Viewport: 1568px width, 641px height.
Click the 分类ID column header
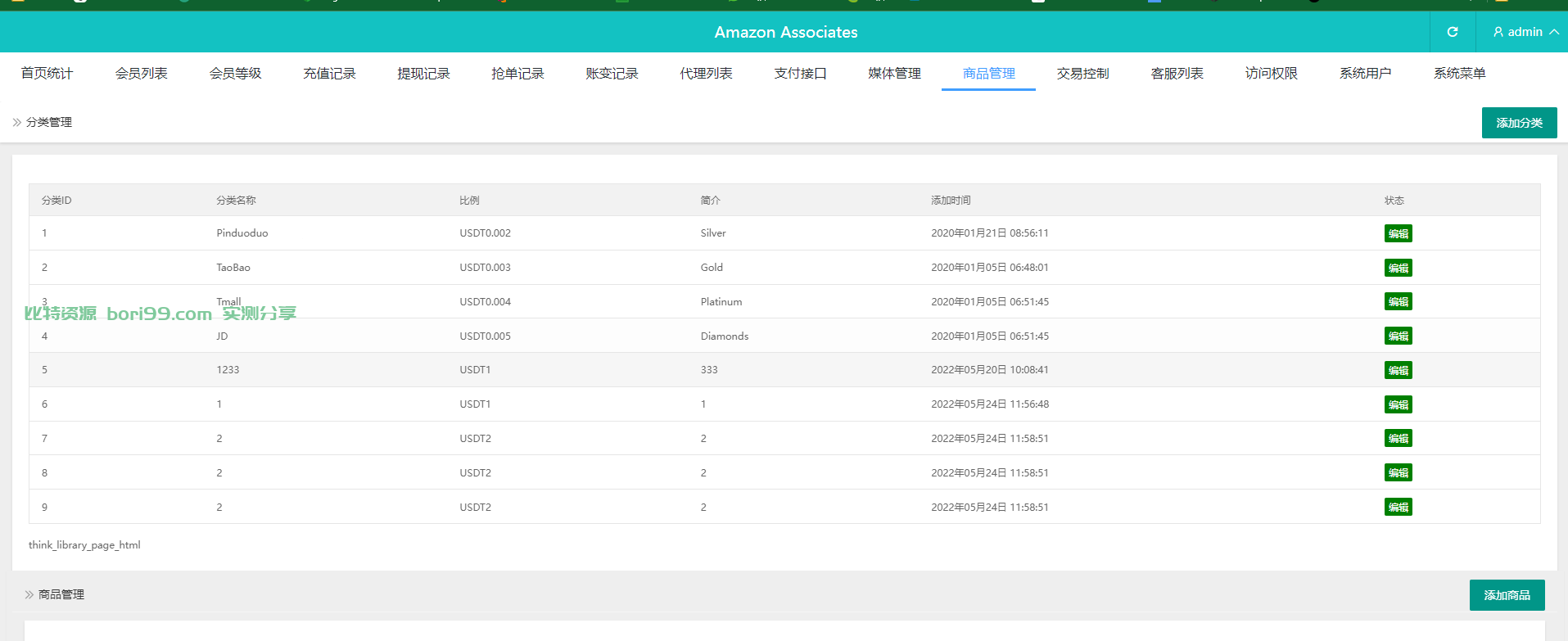pos(56,200)
